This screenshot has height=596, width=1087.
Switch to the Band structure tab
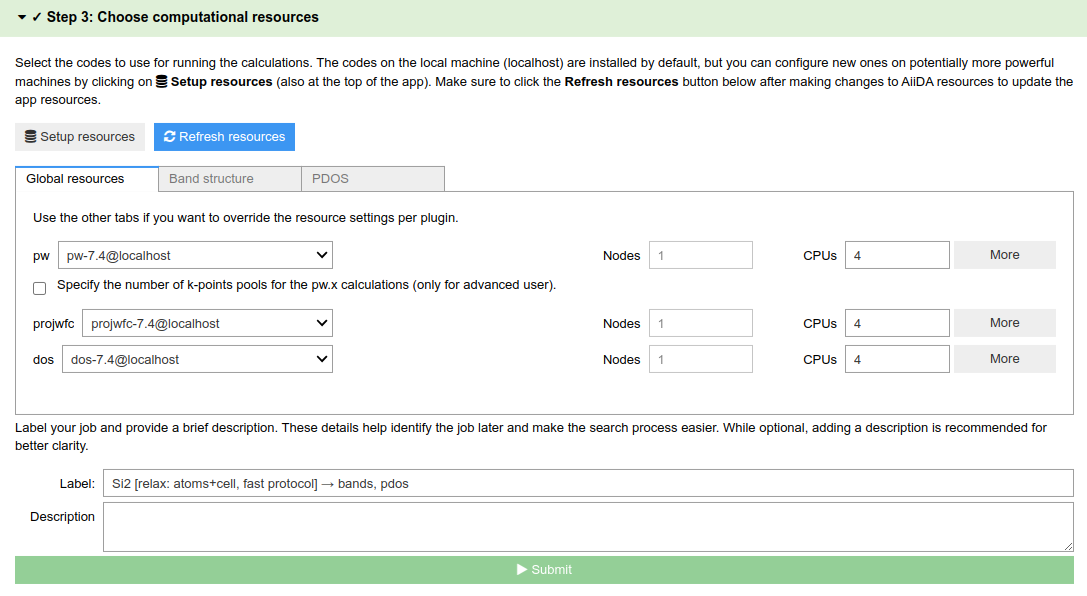[229, 178]
